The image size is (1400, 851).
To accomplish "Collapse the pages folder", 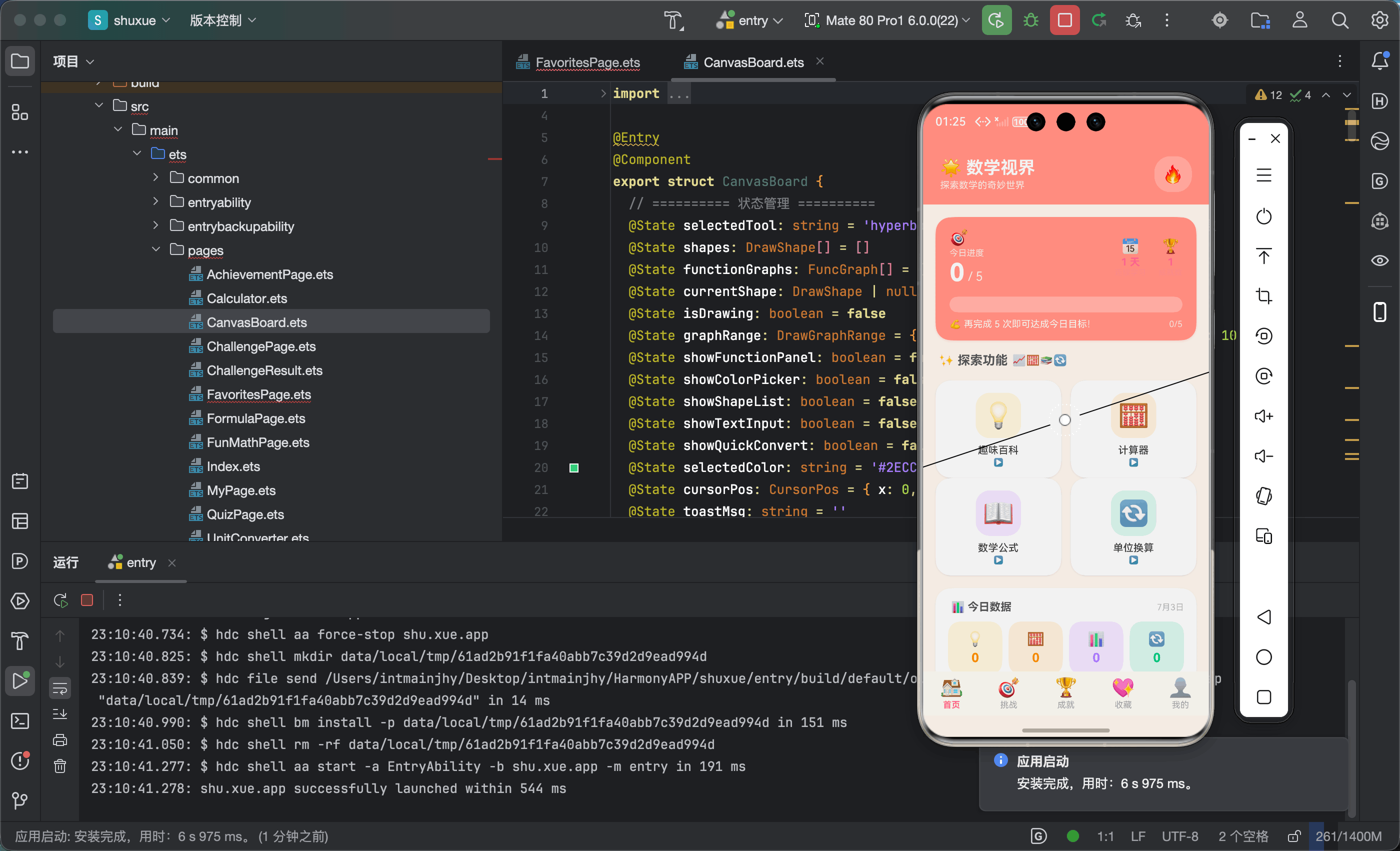I will pos(155,250).
